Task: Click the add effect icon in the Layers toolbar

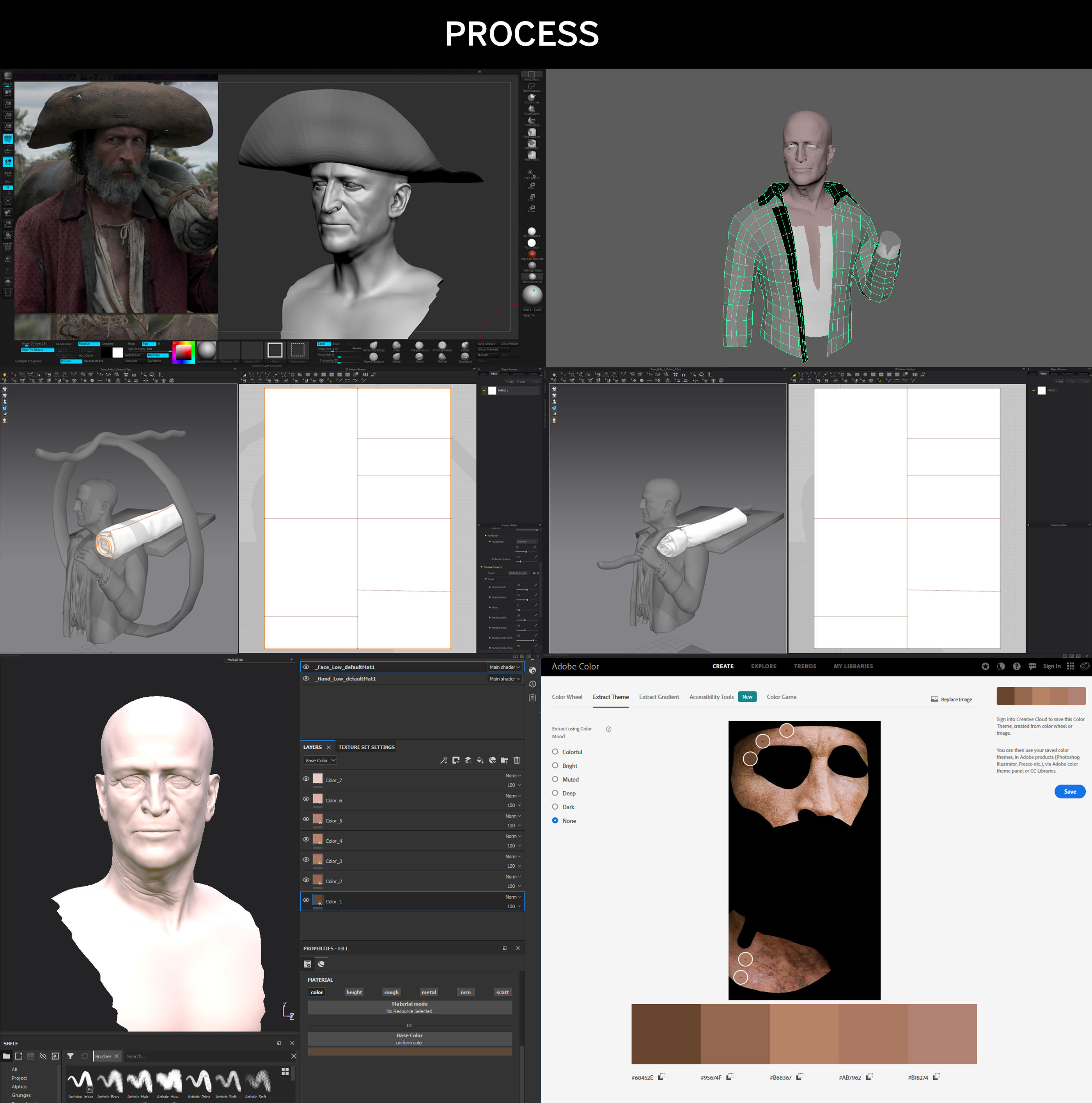Action: coord(492,760)
